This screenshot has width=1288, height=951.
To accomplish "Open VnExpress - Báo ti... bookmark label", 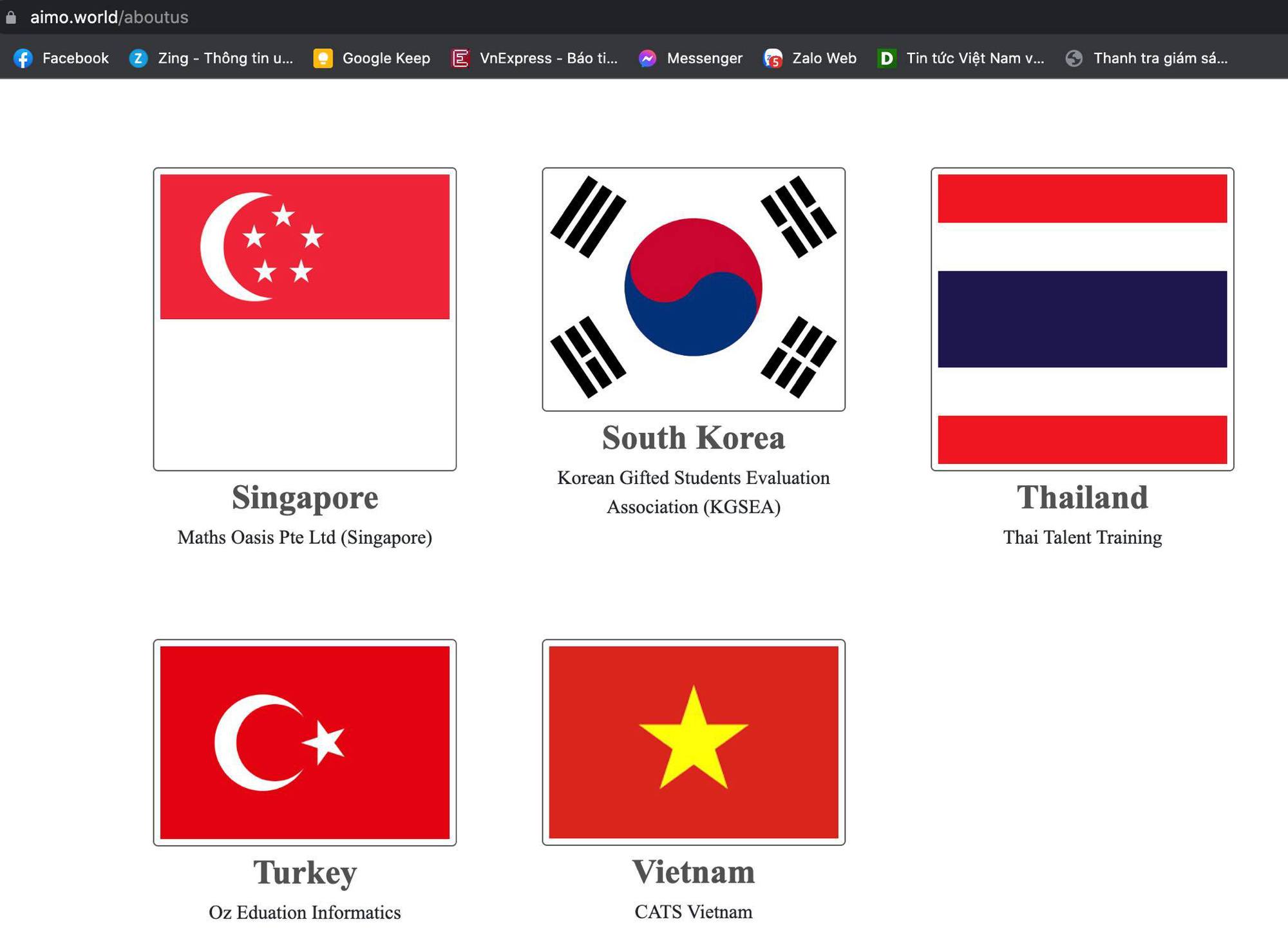I will [x=549, y=58].
